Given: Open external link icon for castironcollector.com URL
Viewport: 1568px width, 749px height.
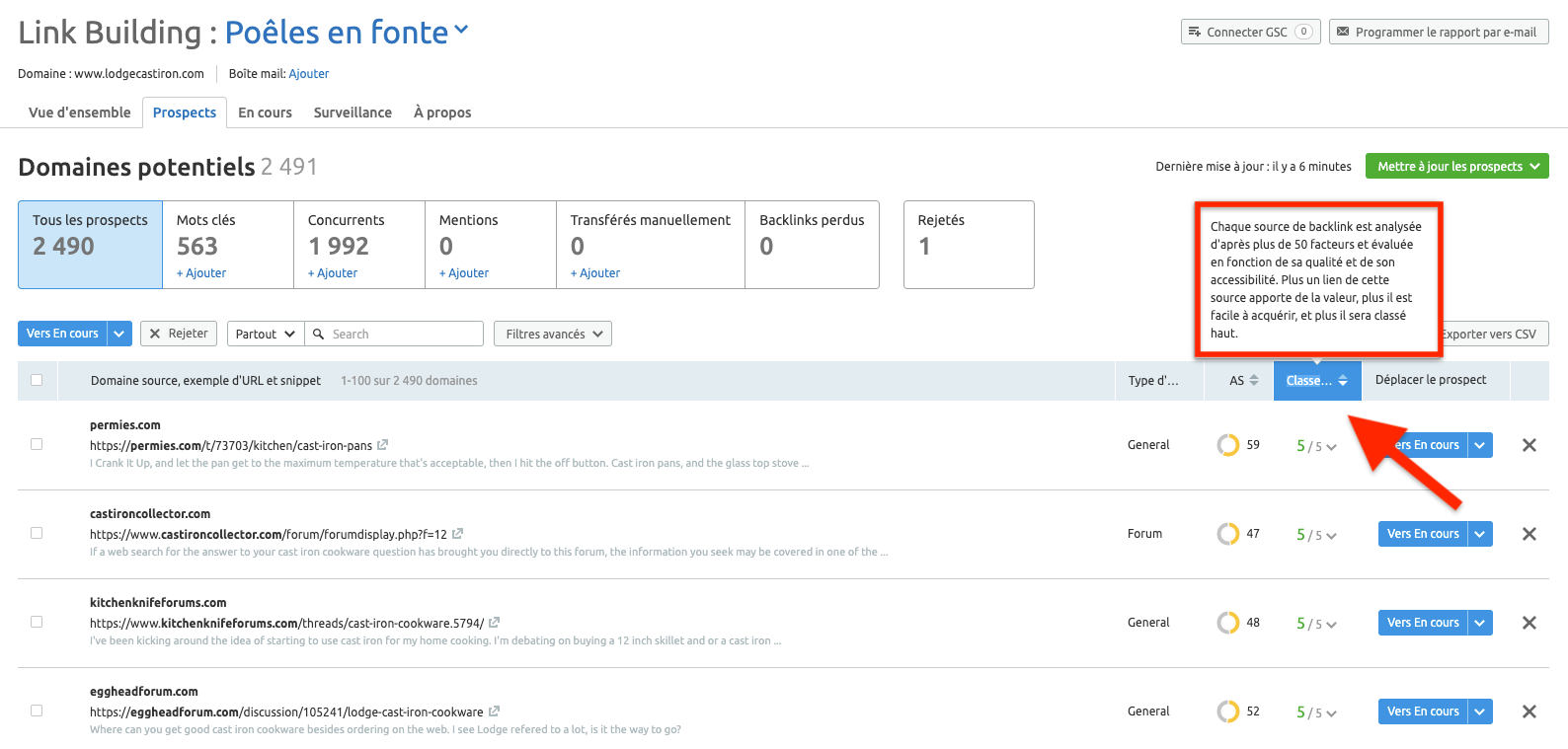Looking at the screenshot, I should pos(457,534).
